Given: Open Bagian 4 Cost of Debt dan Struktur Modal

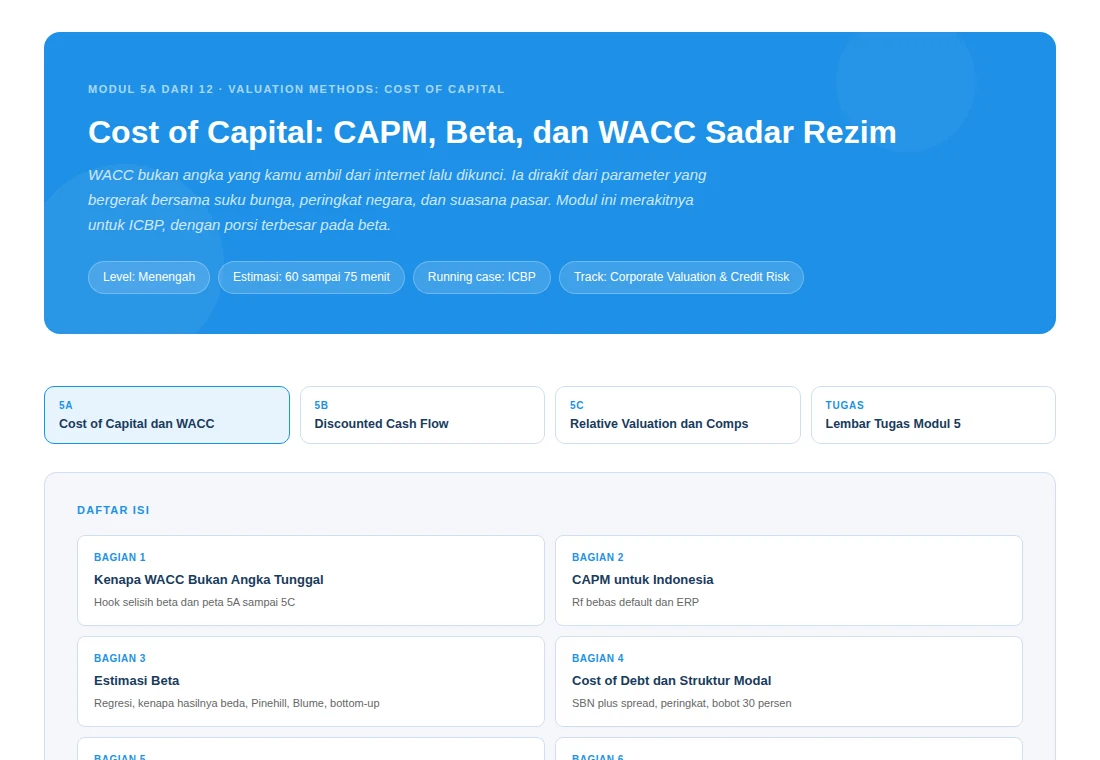Looking at the screenshot, I should [x=789, y=681].
